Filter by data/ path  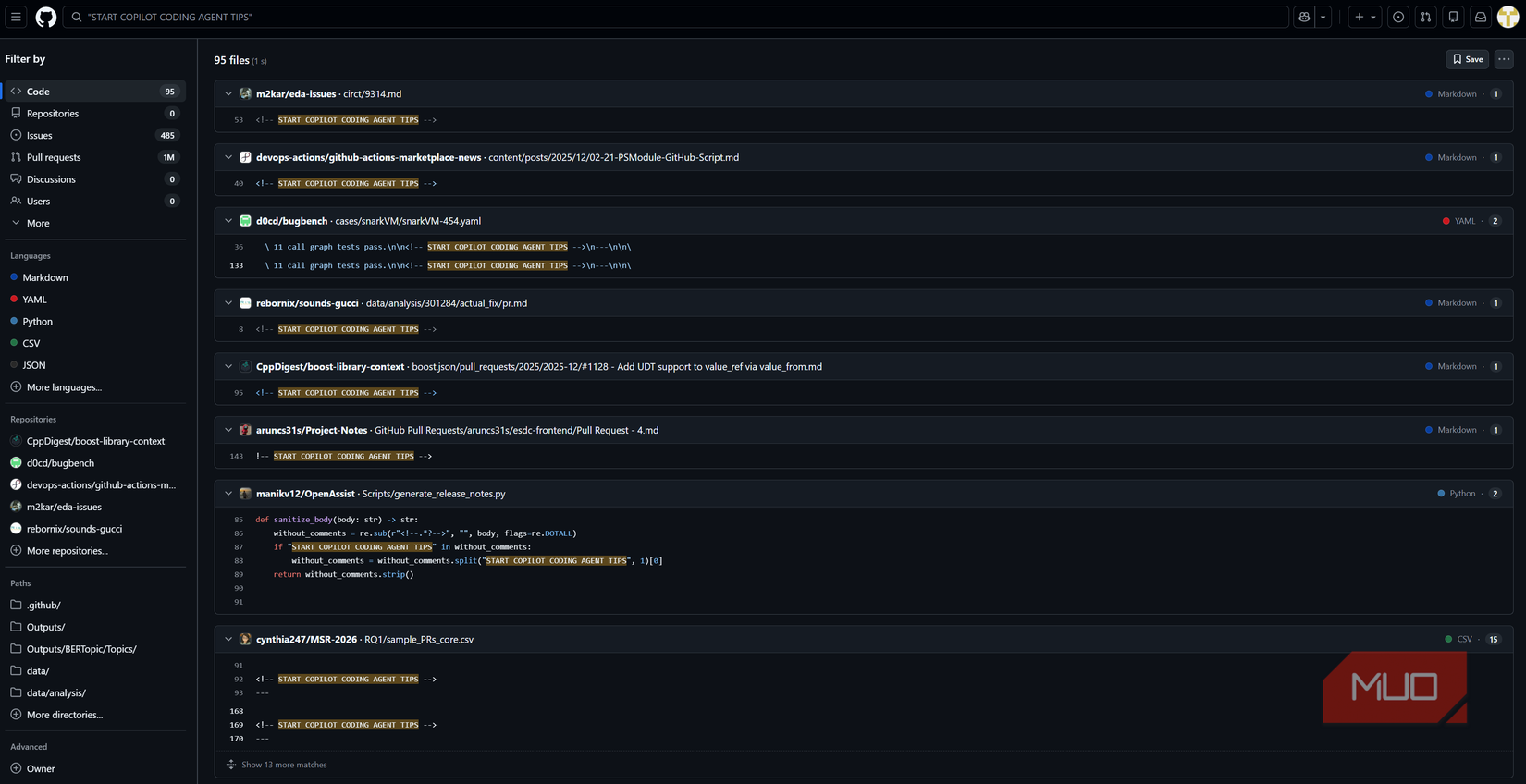pyautogui.click(x=95, y=671)
